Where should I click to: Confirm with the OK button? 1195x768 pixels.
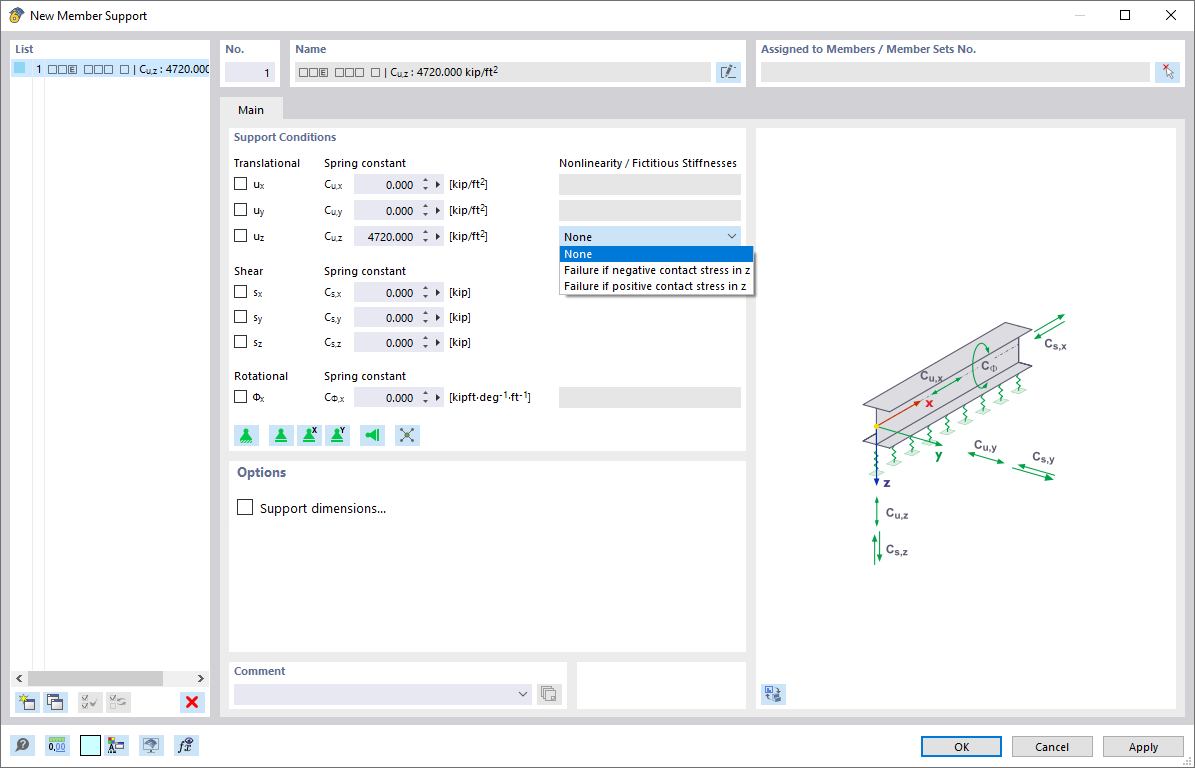pyautogui.click(x=961, y=747)
